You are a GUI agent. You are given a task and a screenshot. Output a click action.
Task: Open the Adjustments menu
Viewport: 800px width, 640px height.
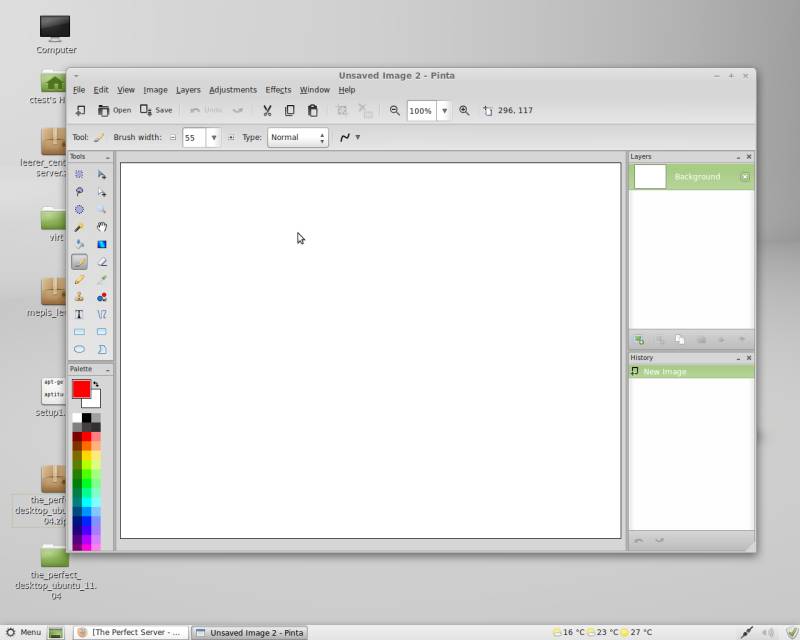(232, 90)
